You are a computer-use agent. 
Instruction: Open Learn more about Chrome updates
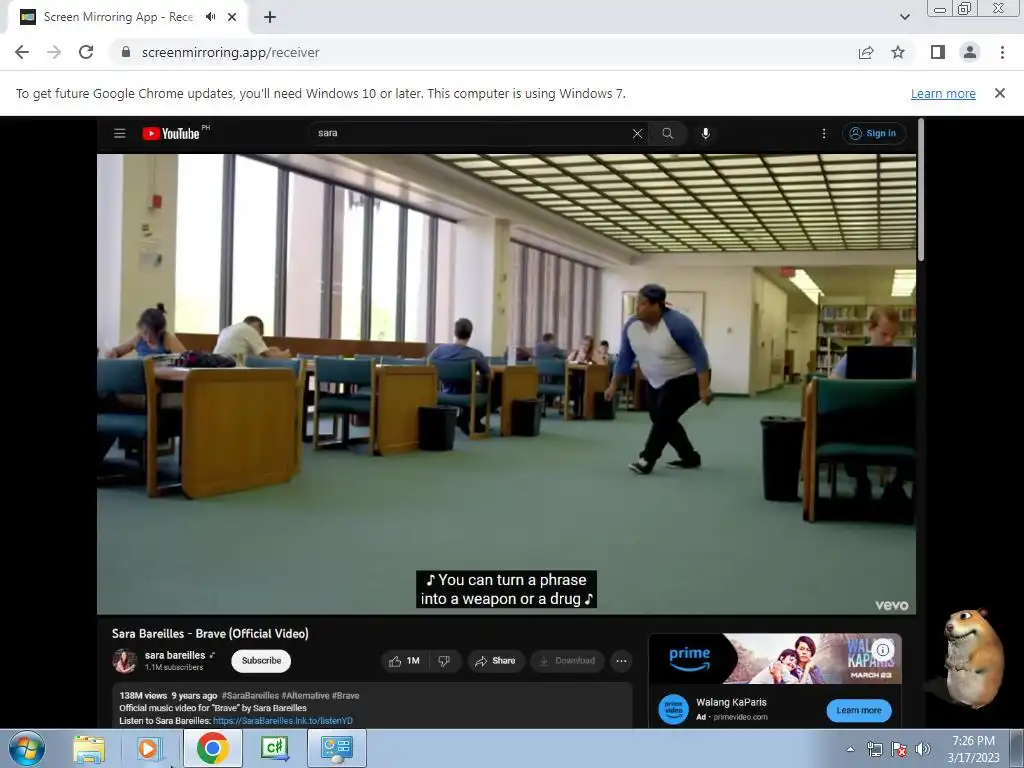tap(943, 93)
